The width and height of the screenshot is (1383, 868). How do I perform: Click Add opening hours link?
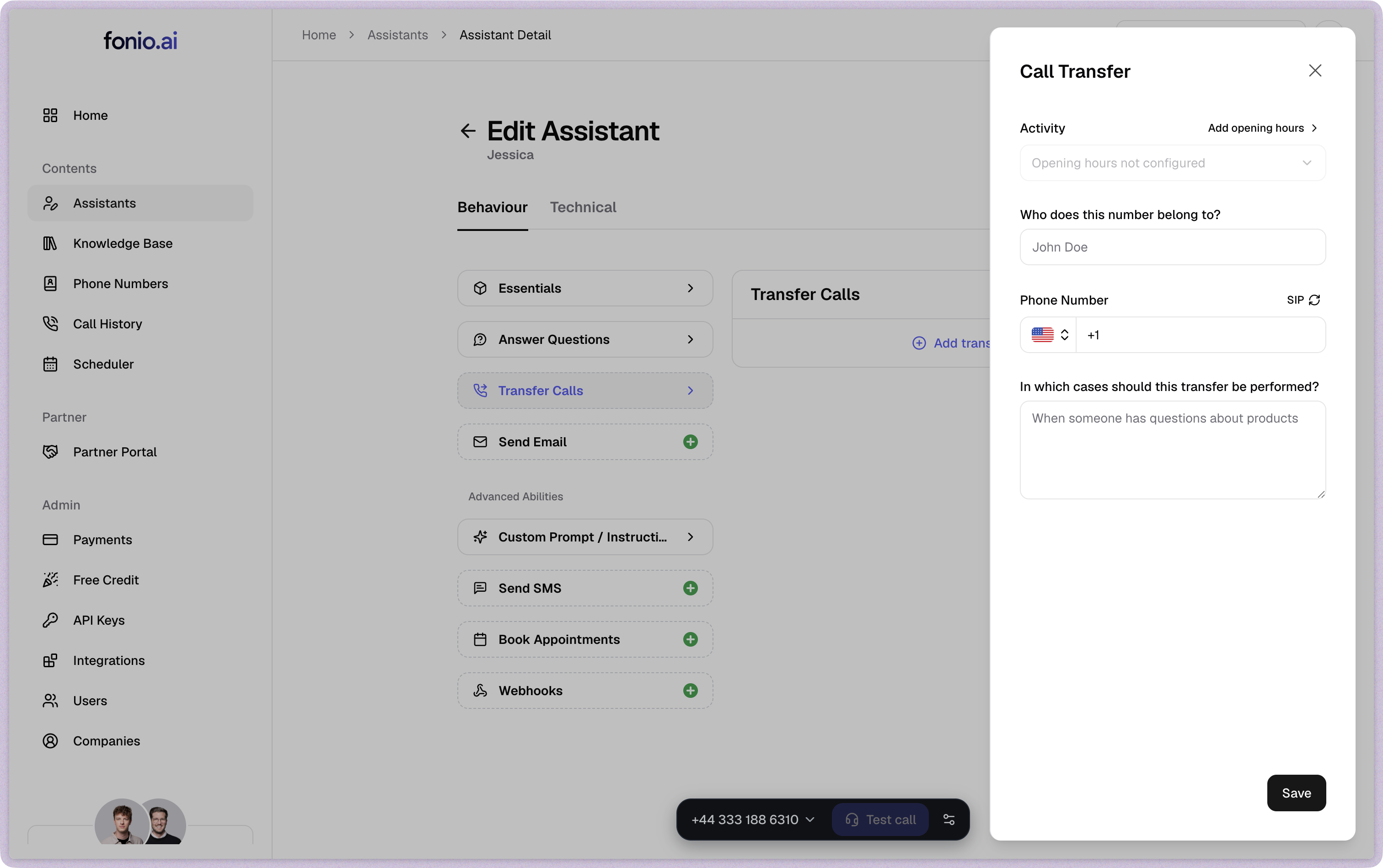[x=1262, y=128]
